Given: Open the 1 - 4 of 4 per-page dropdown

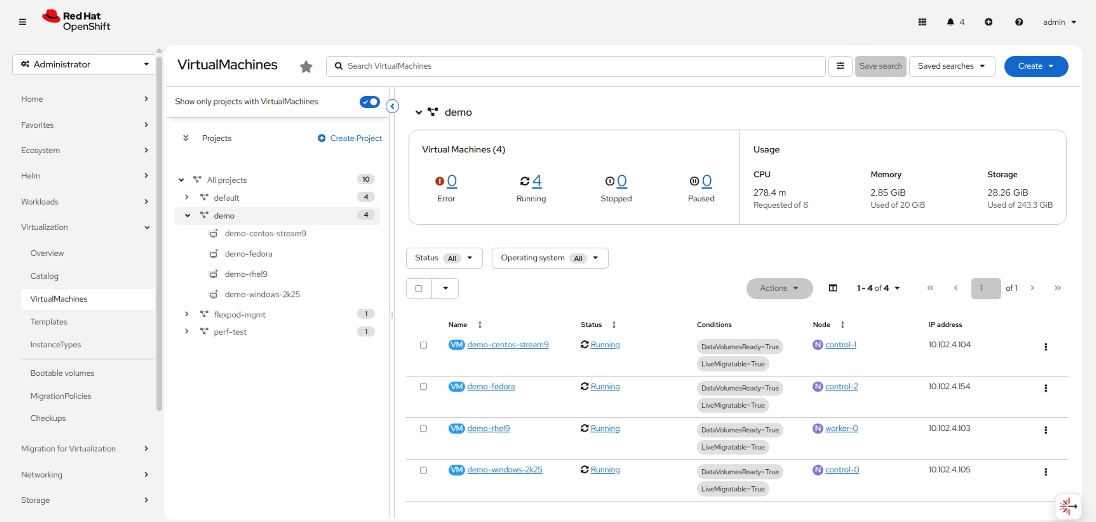Looking at the screenshot, I should [x=878, y=288].
